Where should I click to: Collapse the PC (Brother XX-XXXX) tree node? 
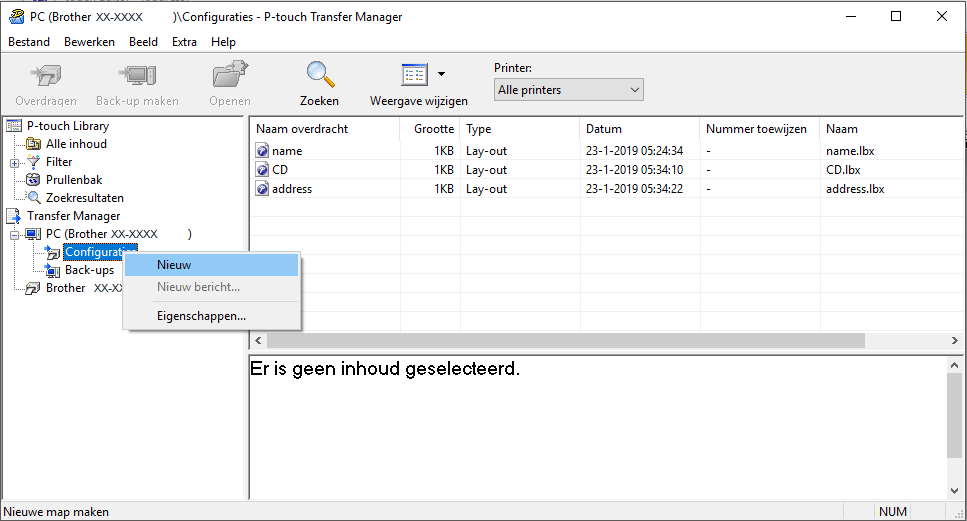pyautogui.click(x=14, y=235)
